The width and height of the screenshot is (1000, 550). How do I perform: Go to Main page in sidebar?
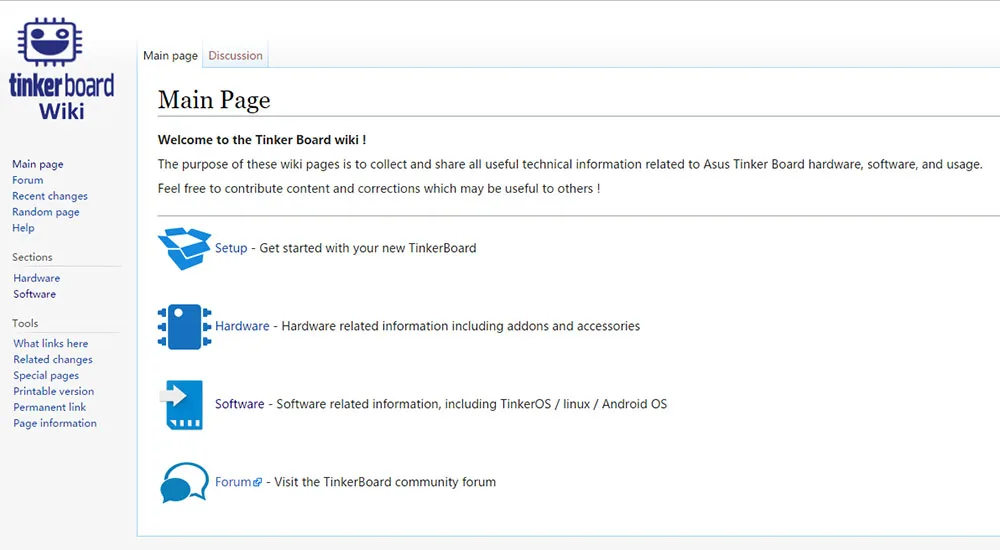[38, 164]
